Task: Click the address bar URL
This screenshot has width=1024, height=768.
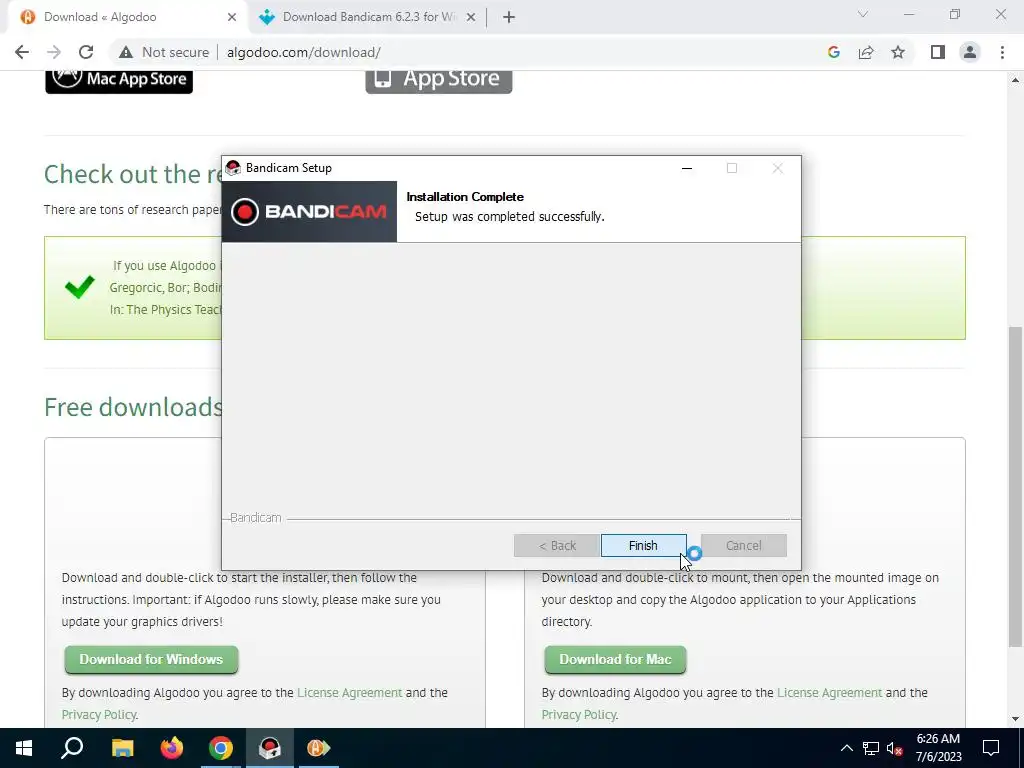Action: (304, 52)
